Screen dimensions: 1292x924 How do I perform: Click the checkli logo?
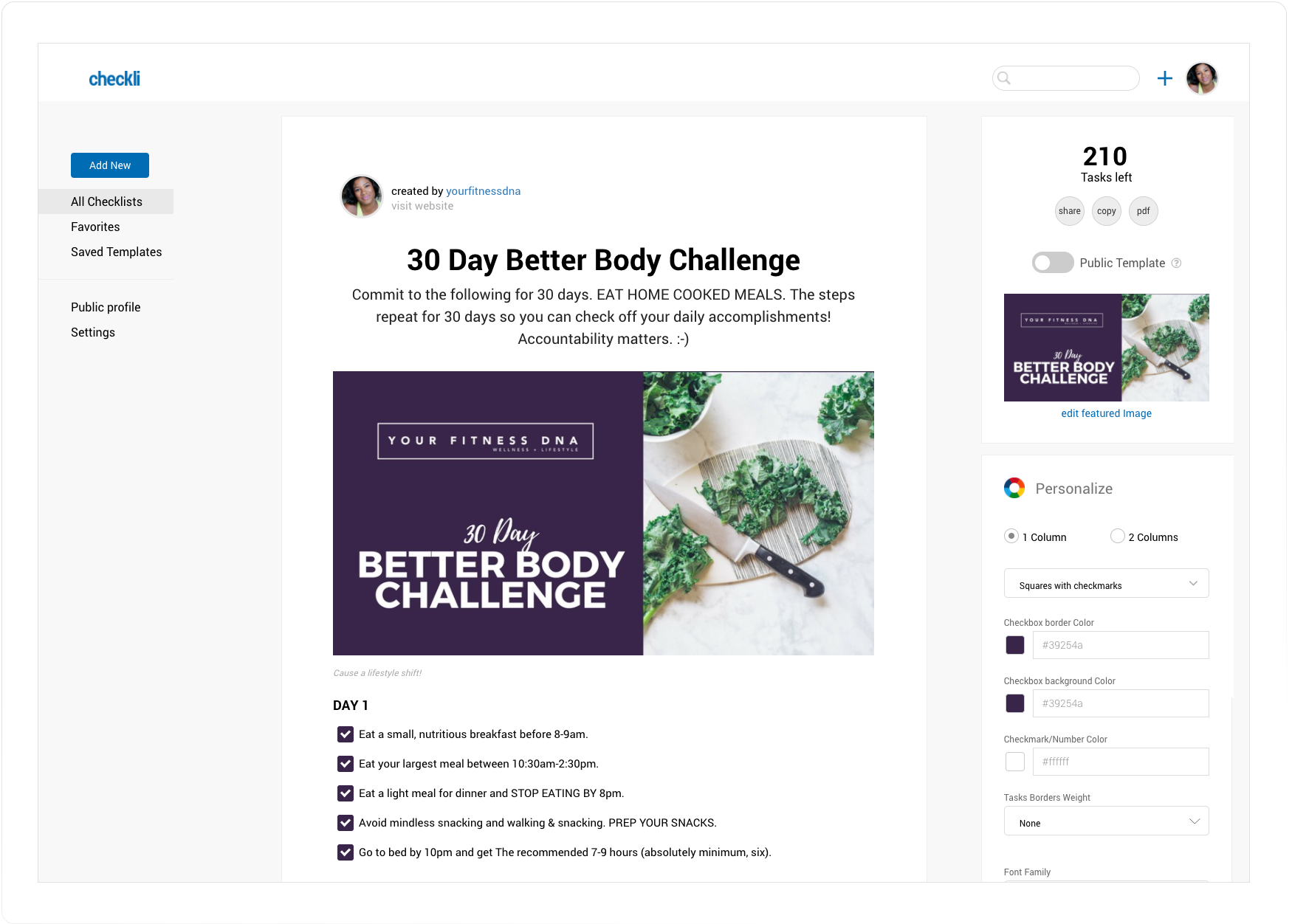(114, 79)
